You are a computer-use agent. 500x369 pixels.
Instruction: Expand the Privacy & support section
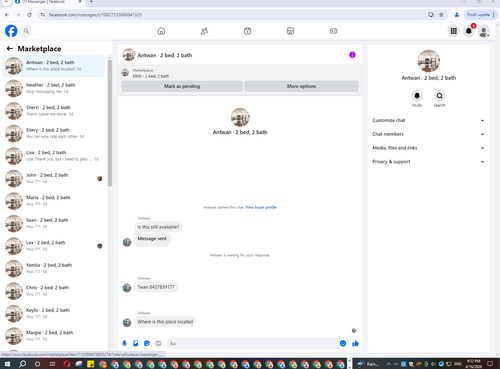428,162
